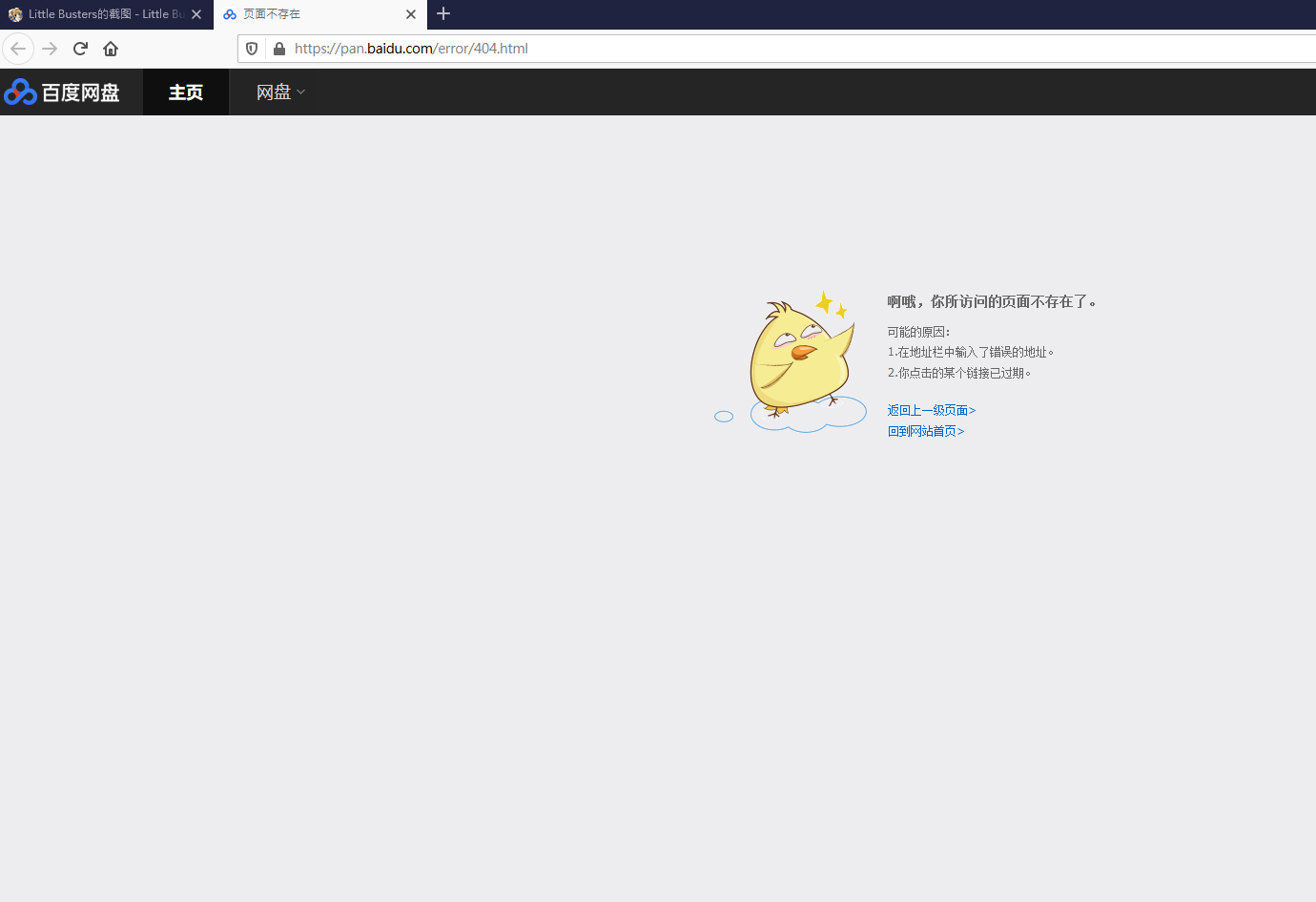Click the text 2.你点击的某个链接已过期
The width and height of the screenshot is (1316, 902).
click(959, 373)
